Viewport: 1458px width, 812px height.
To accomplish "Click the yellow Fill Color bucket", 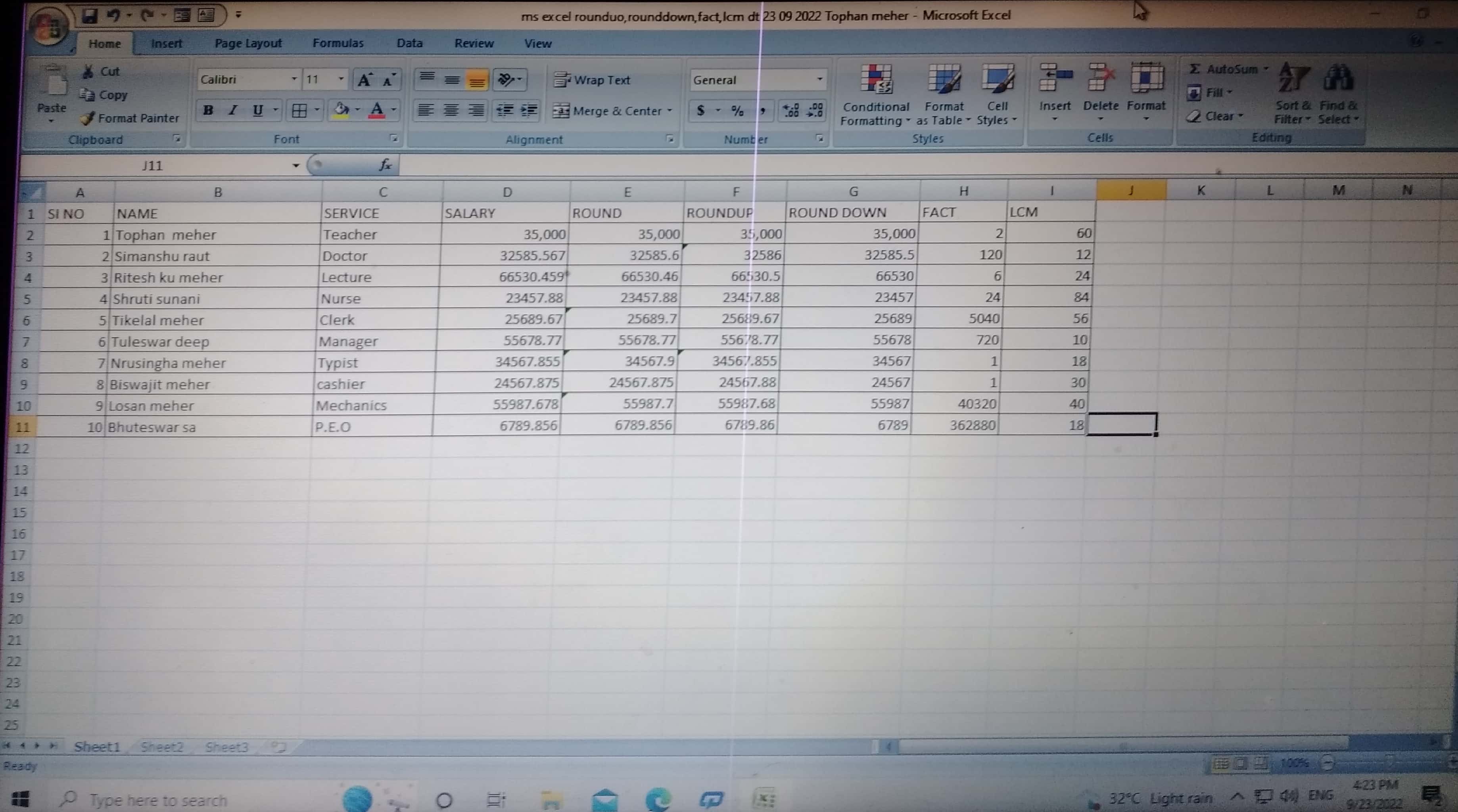I will [x=341, y=110].
